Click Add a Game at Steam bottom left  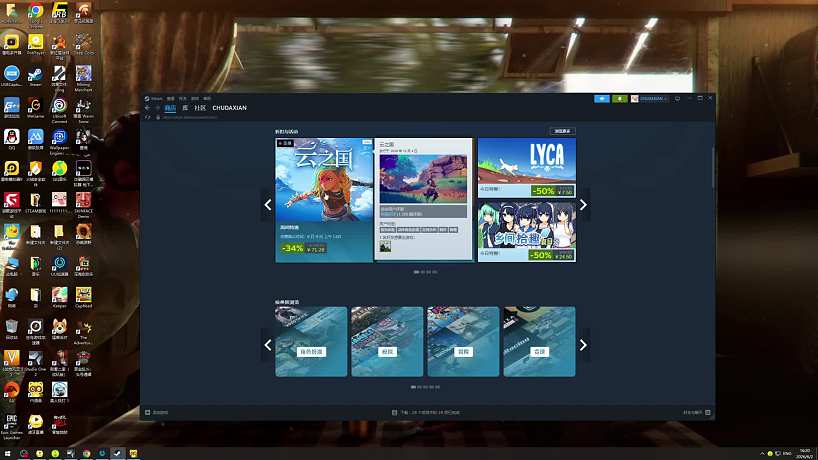tap(157, 413)
